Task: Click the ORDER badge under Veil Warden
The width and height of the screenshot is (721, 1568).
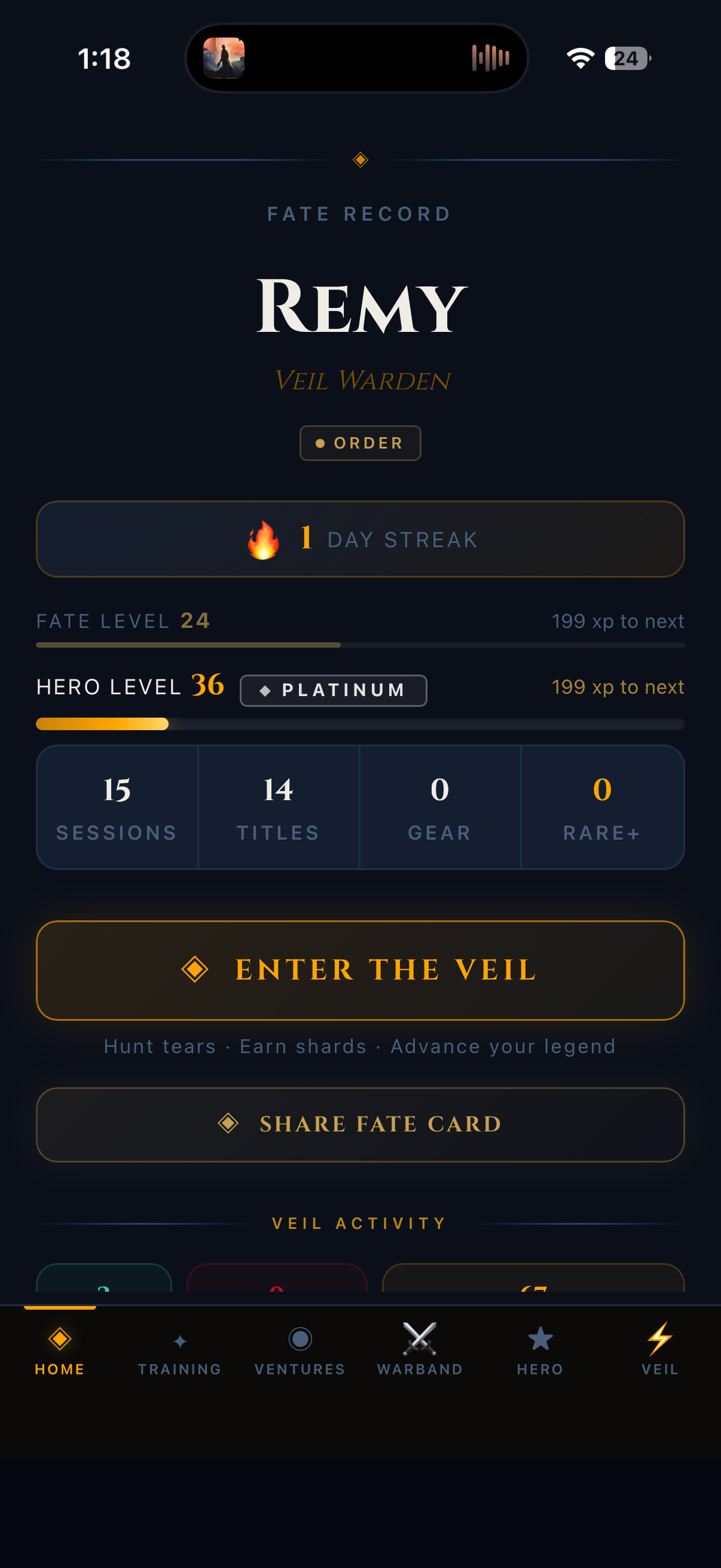Action: tap(360, 443)
